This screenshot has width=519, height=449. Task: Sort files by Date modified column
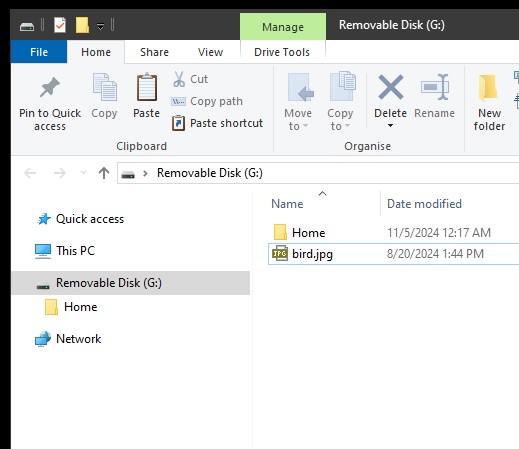pos(424,204)
